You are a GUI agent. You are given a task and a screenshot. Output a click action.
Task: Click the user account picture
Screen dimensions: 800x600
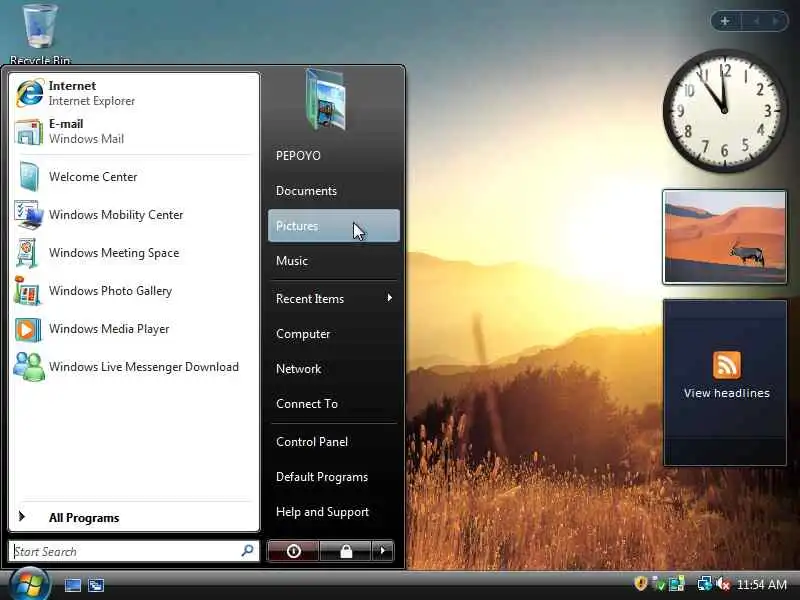(x=326, y=101)
